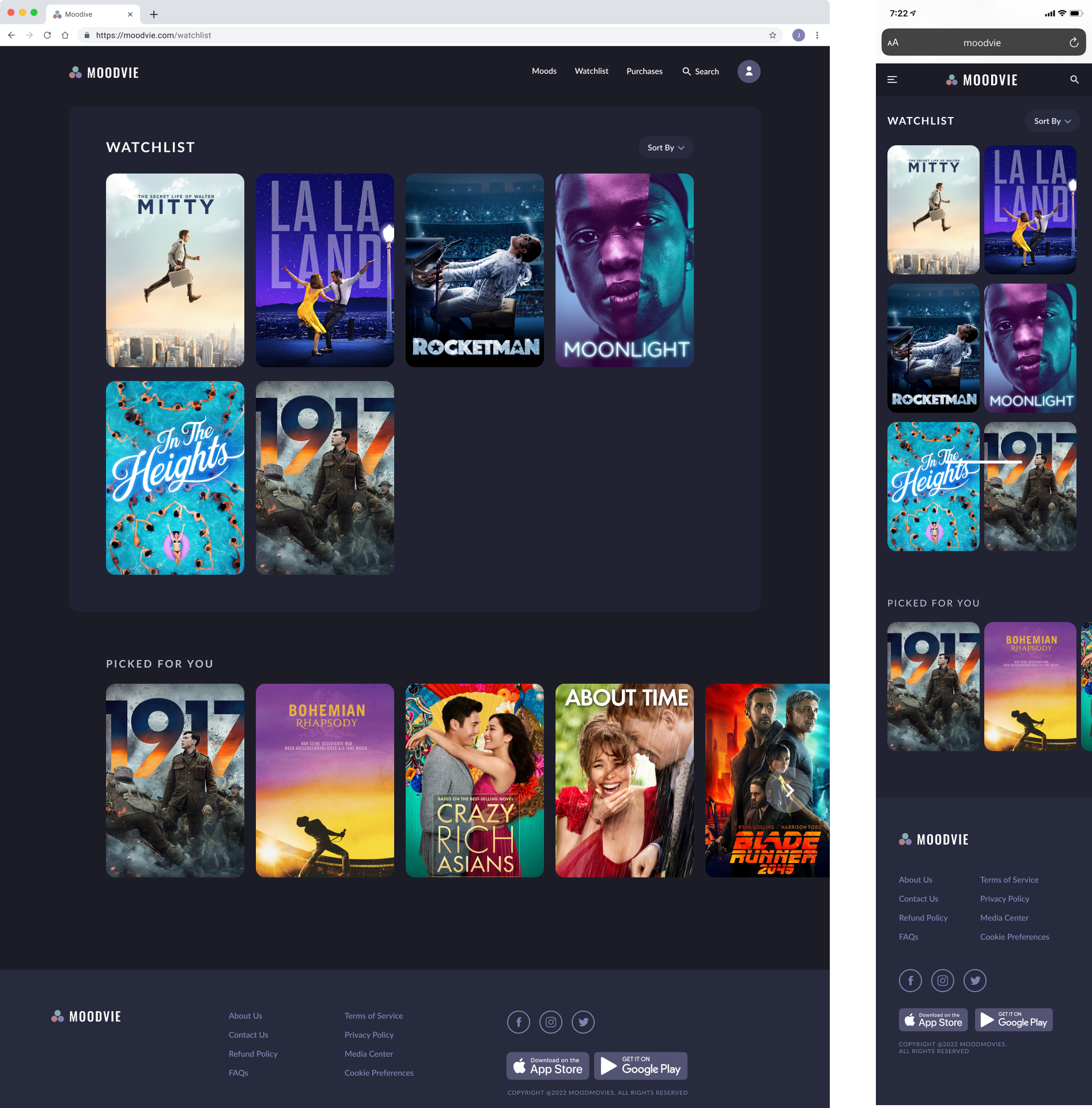This screenshot has height=1108, width=1092.
Task: Open the Chrome profile avatar
Action: pyautogui.click(x=799, y=35)
